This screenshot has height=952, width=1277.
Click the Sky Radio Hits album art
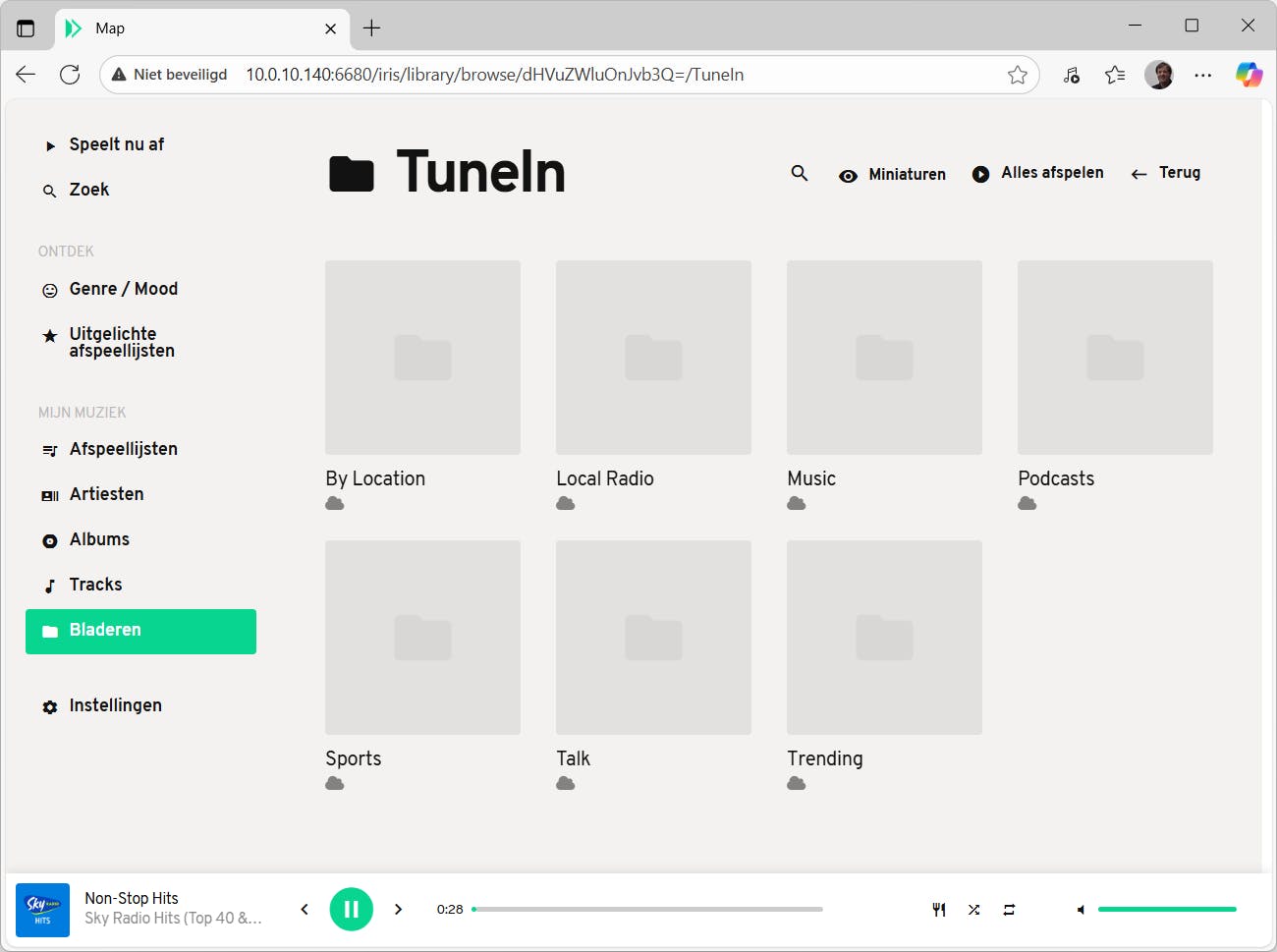point(42,910)
